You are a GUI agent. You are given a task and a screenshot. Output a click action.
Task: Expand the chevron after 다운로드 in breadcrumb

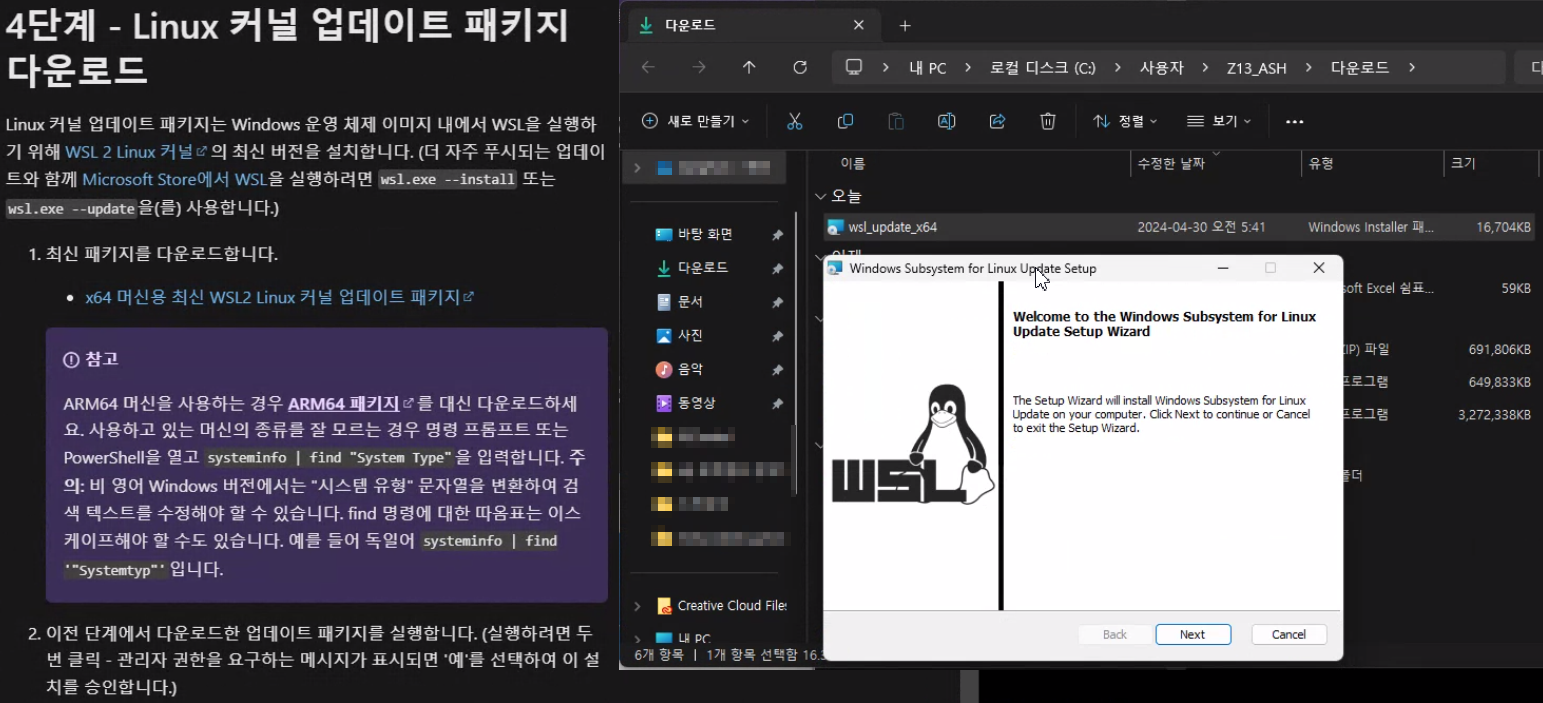pos(1412,68)
